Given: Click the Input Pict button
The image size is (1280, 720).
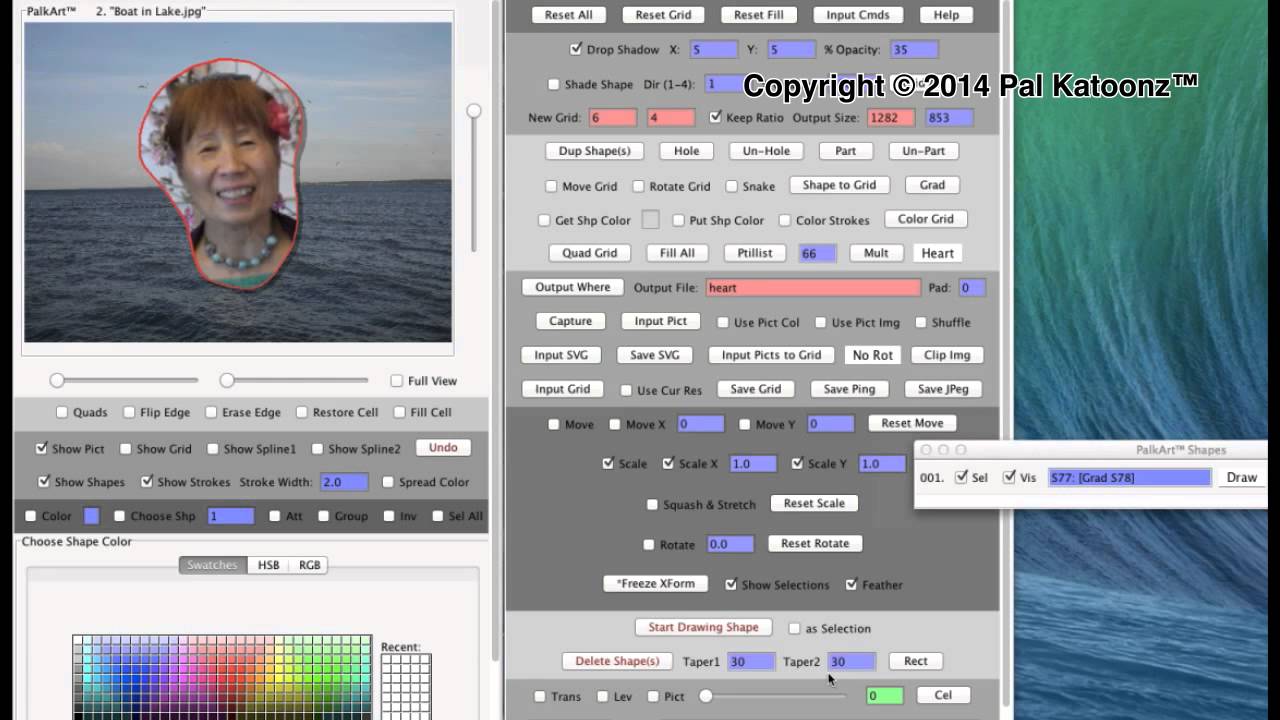Looking at the screenshot, I should tap(661, 321).
